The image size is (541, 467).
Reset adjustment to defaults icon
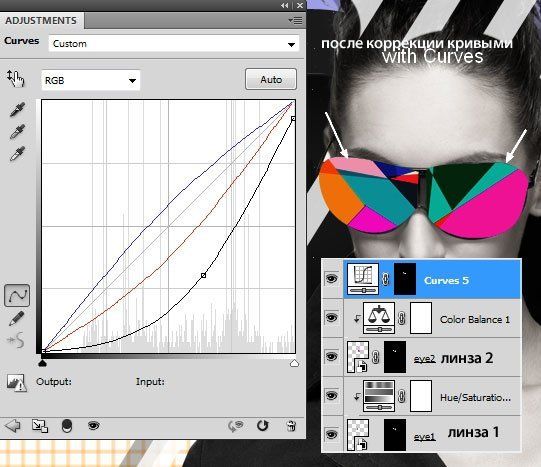(263, 426)
